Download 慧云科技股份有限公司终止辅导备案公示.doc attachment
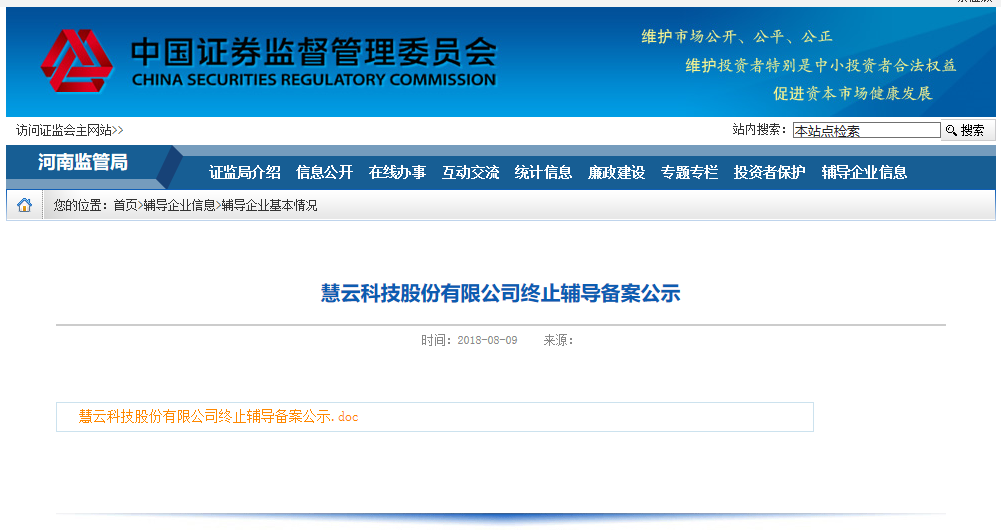This screenshot has width=1001, height=530. pyautogui.click(x=218, y=417)
